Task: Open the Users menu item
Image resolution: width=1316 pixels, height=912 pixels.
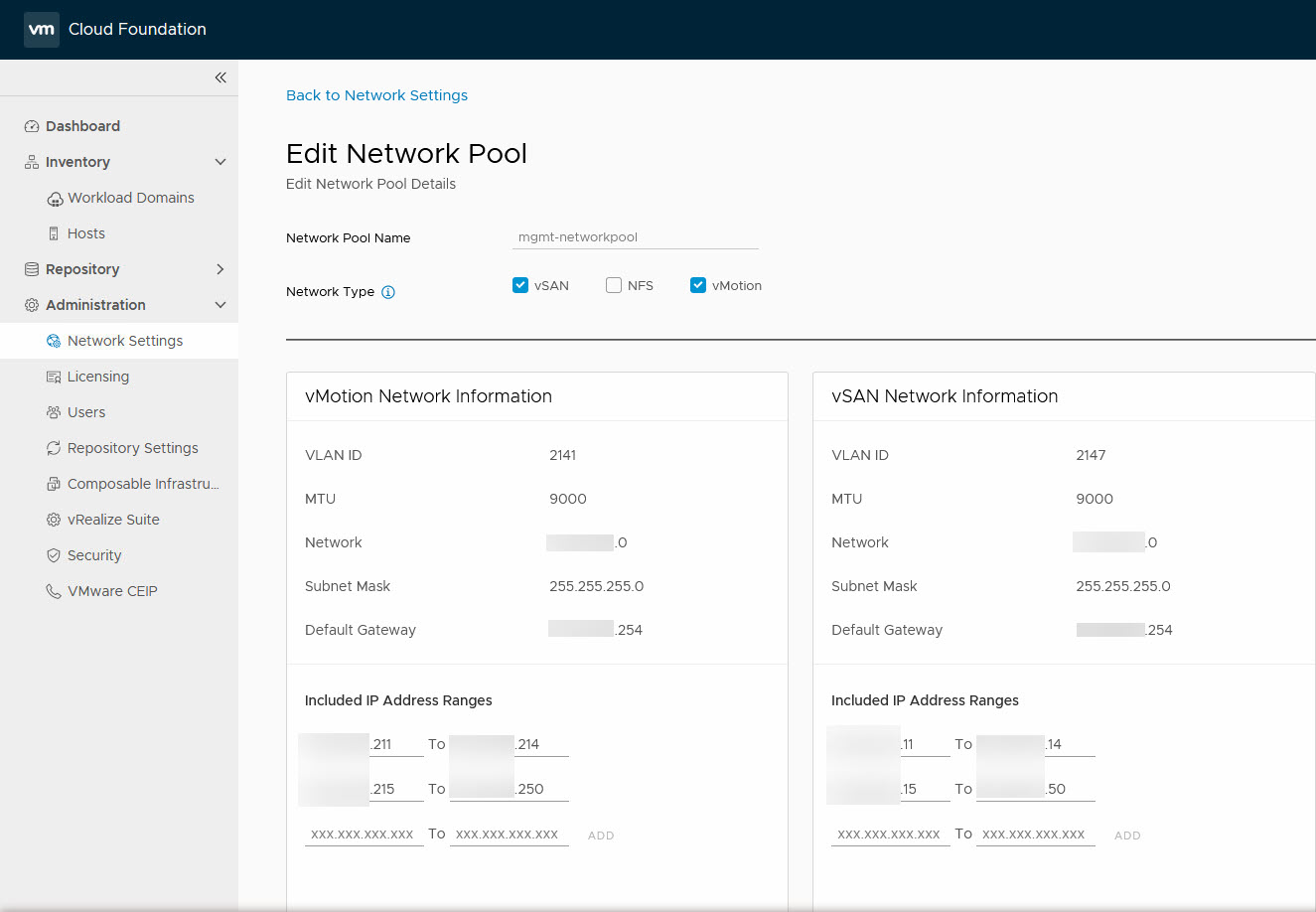Action: point(86,412)
